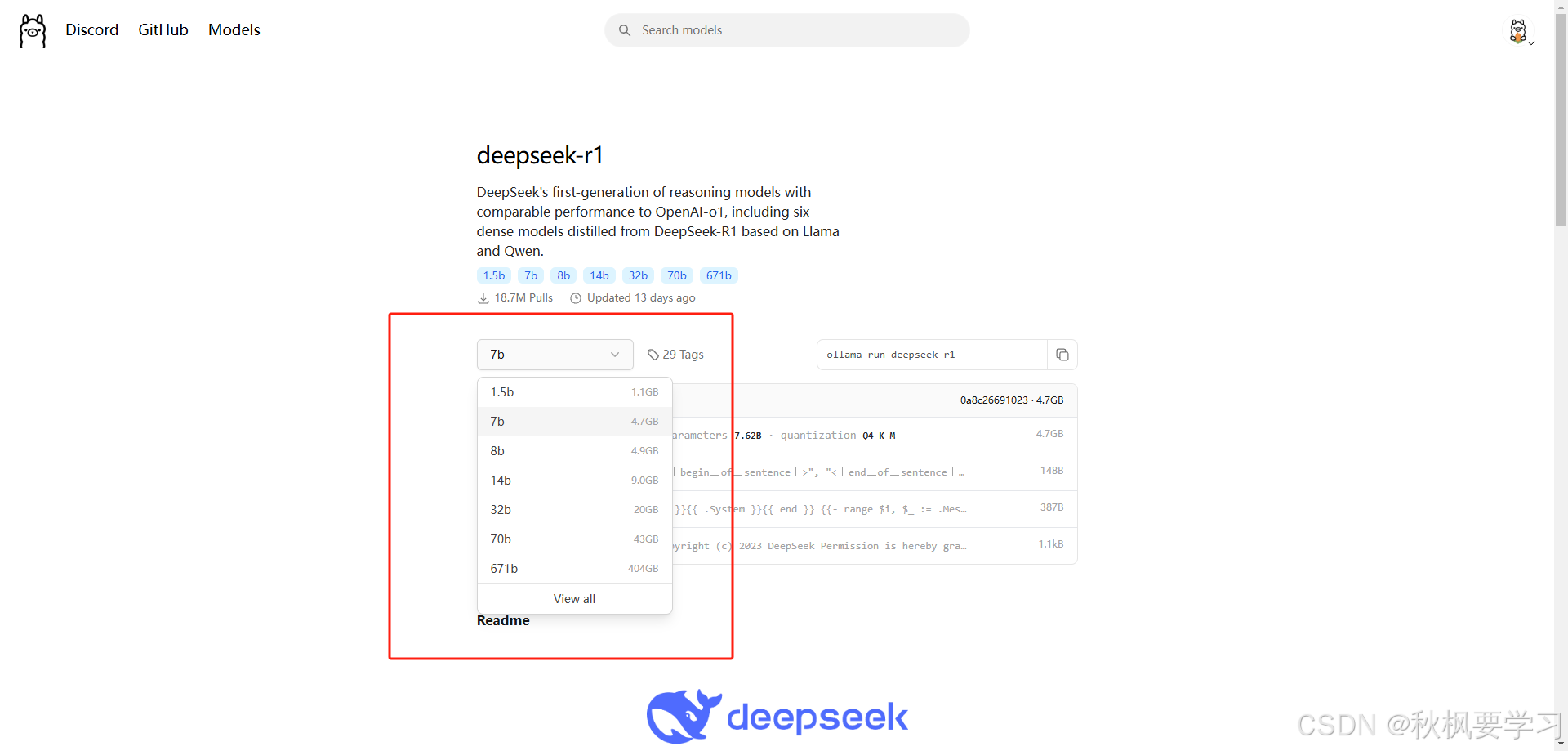Viewport: 1568px width, 751px height.
Task: Copy the ollama run command
Action: [x=1062, y=355]
